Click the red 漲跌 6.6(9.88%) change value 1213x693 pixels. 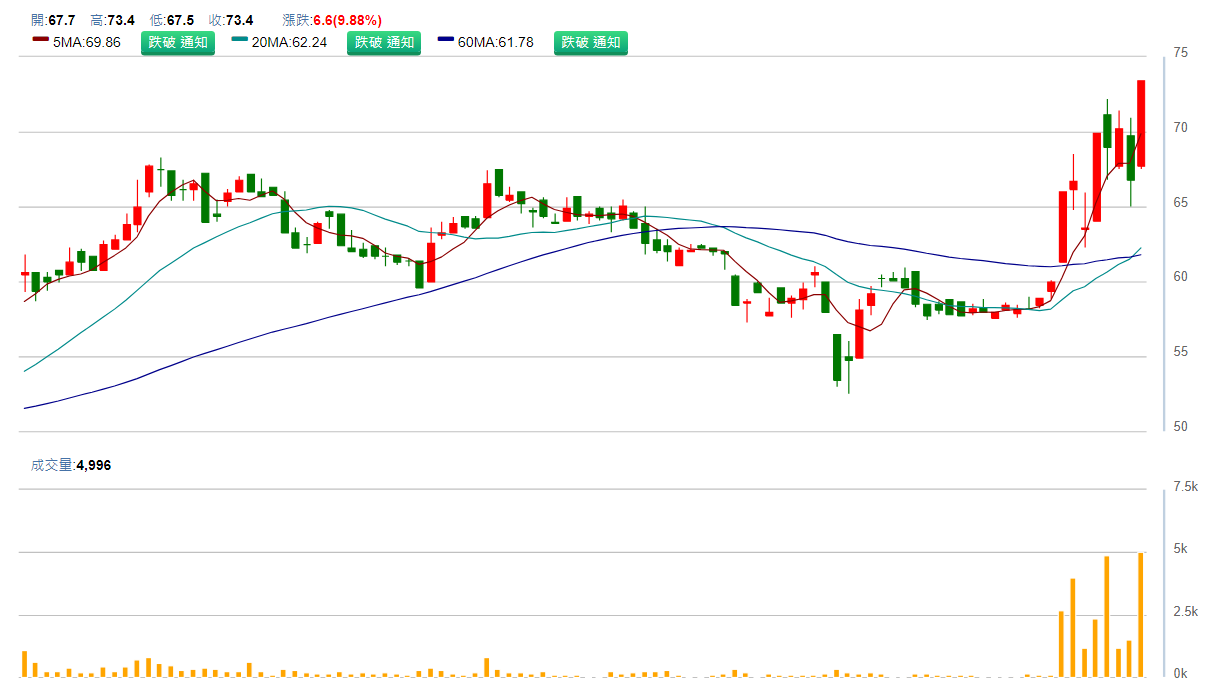pyautogui.click(x=347, y=20)
